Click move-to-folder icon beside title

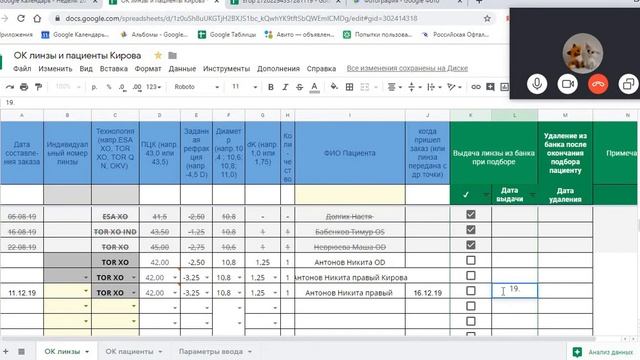click(x=173, y=55)
